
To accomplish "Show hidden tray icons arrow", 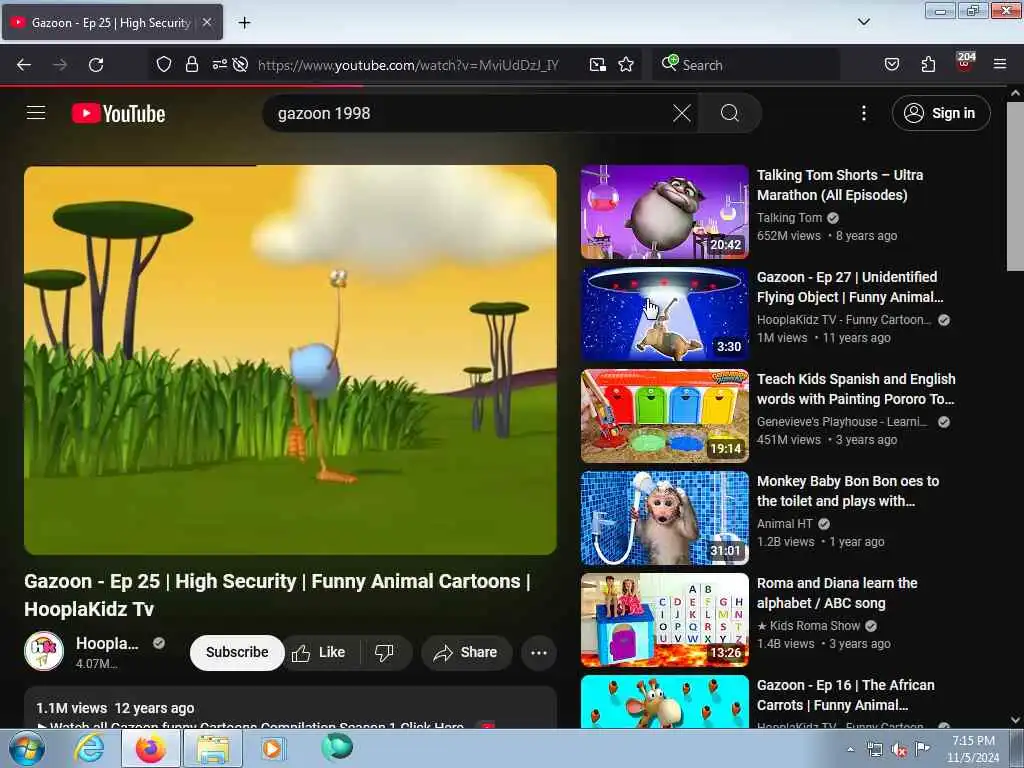I will [x=850, y=749].
